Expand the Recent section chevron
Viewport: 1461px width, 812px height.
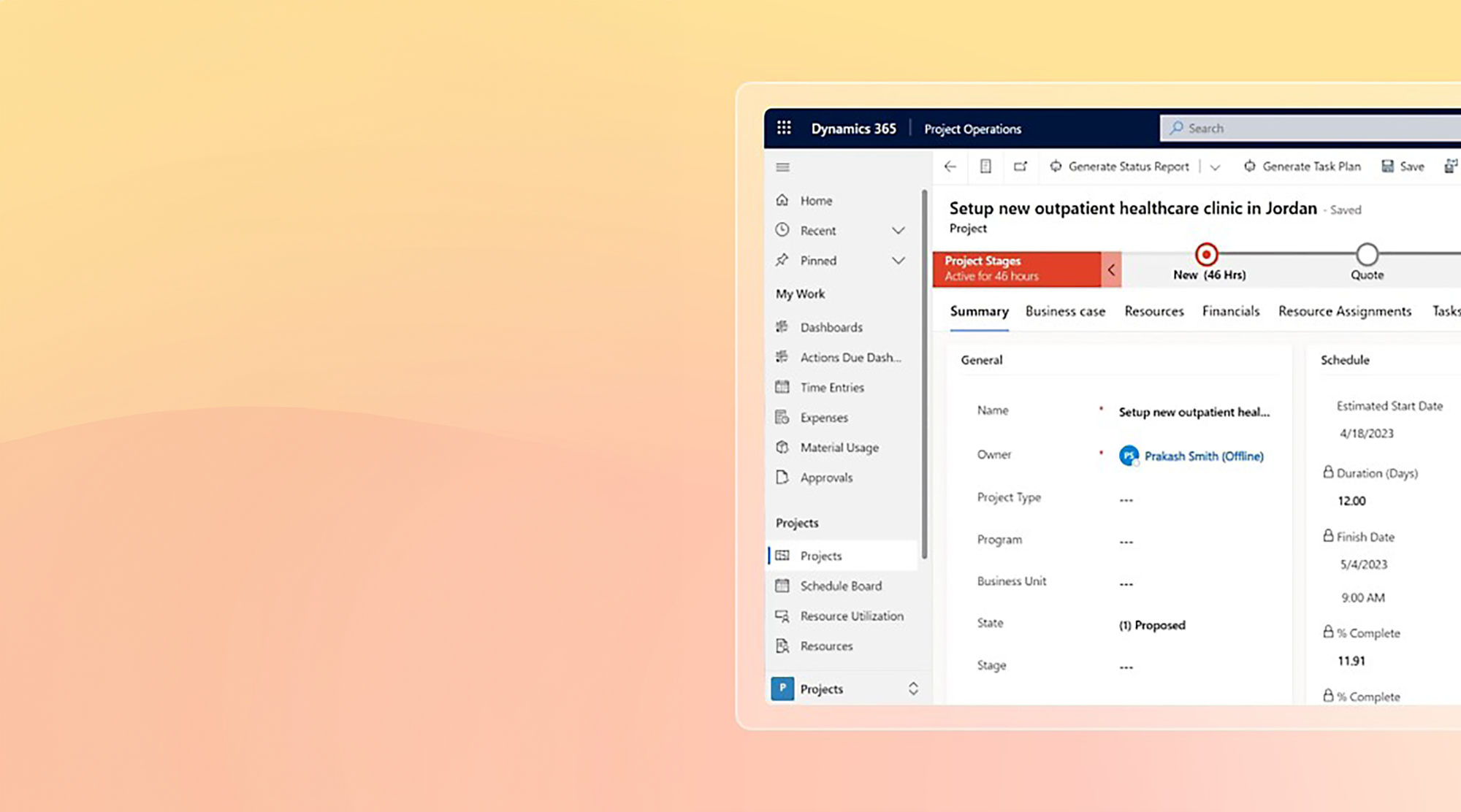(899, 231)
